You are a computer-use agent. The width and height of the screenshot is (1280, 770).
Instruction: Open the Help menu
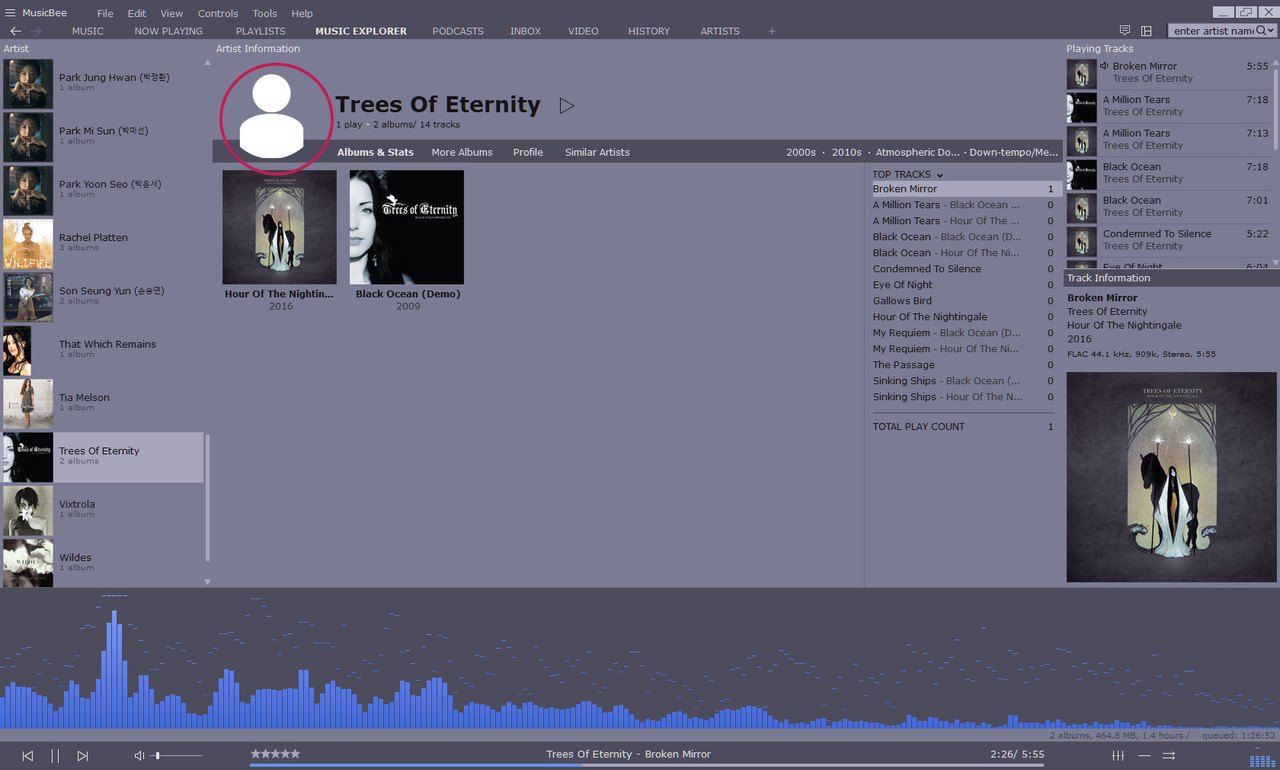(x=302, y=13)
